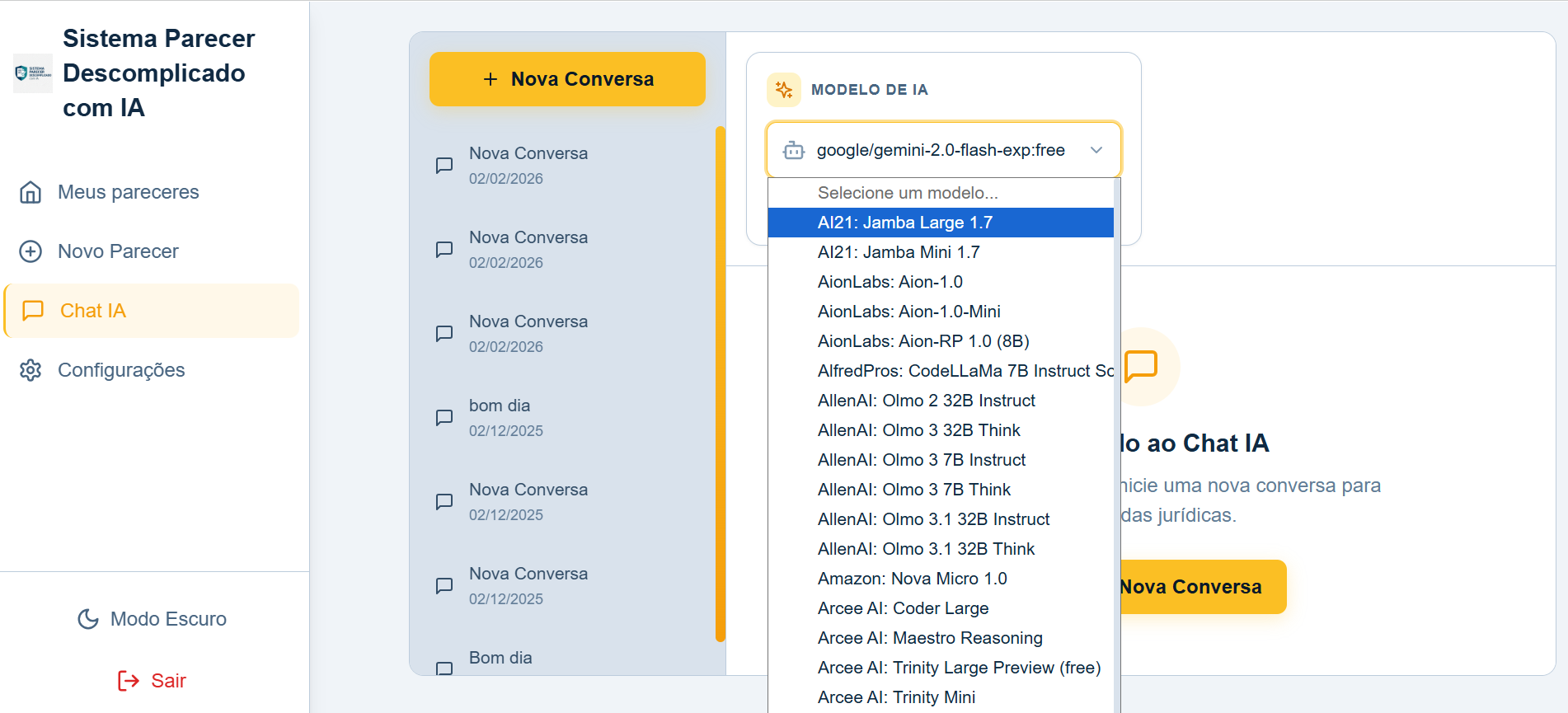Click the model dropdown list scrollbar
The height and width of the screenshot is (713, 1568).
click(x=1117, y=445)
